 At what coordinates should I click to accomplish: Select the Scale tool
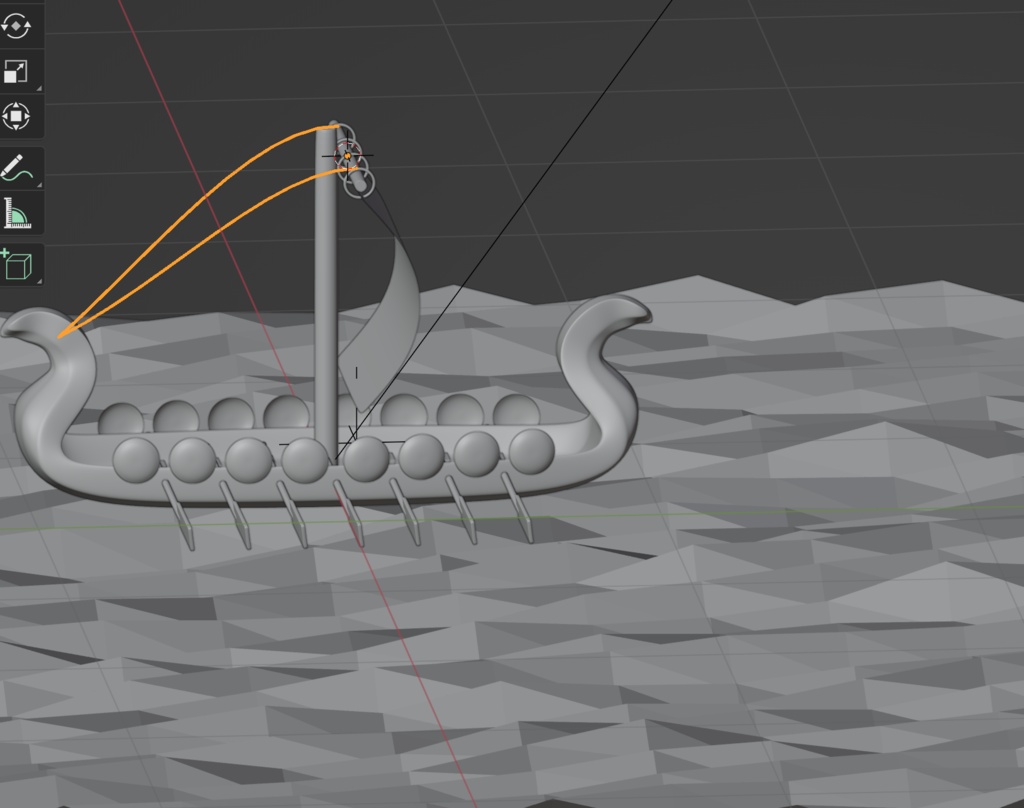point(16,71)
